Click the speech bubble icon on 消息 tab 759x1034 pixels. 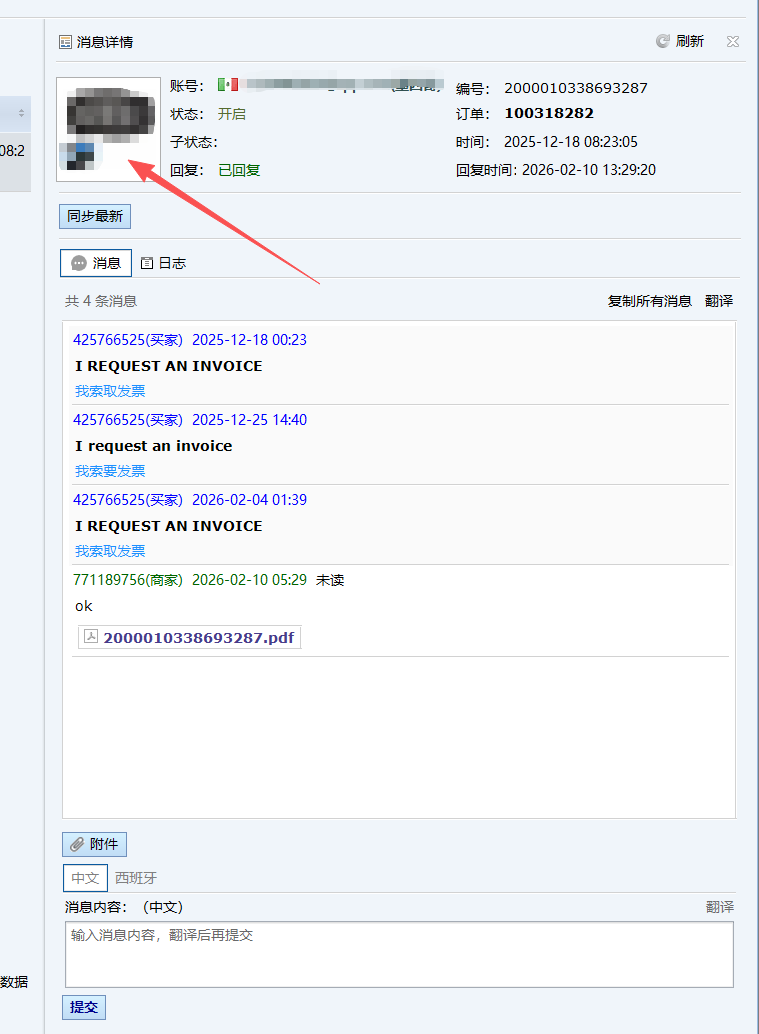click(79, 263)
